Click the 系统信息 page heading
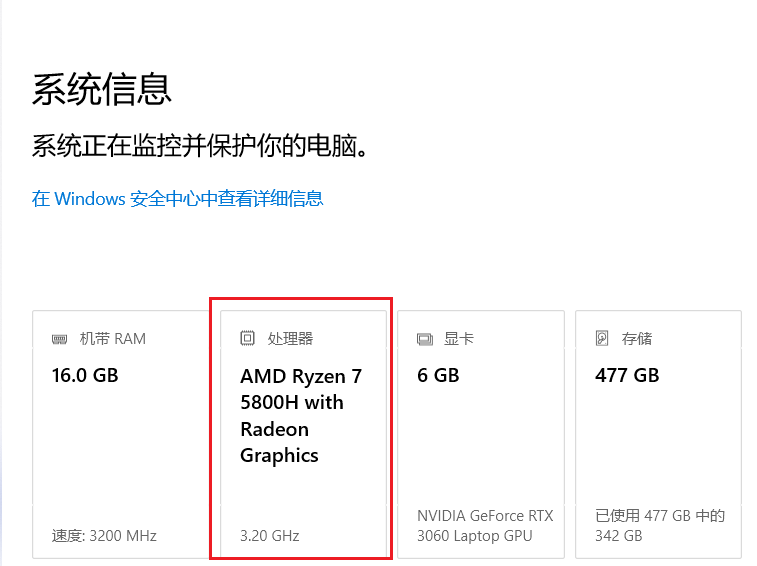757x566 pixels. pyautogui.click(x=102, y=89)
